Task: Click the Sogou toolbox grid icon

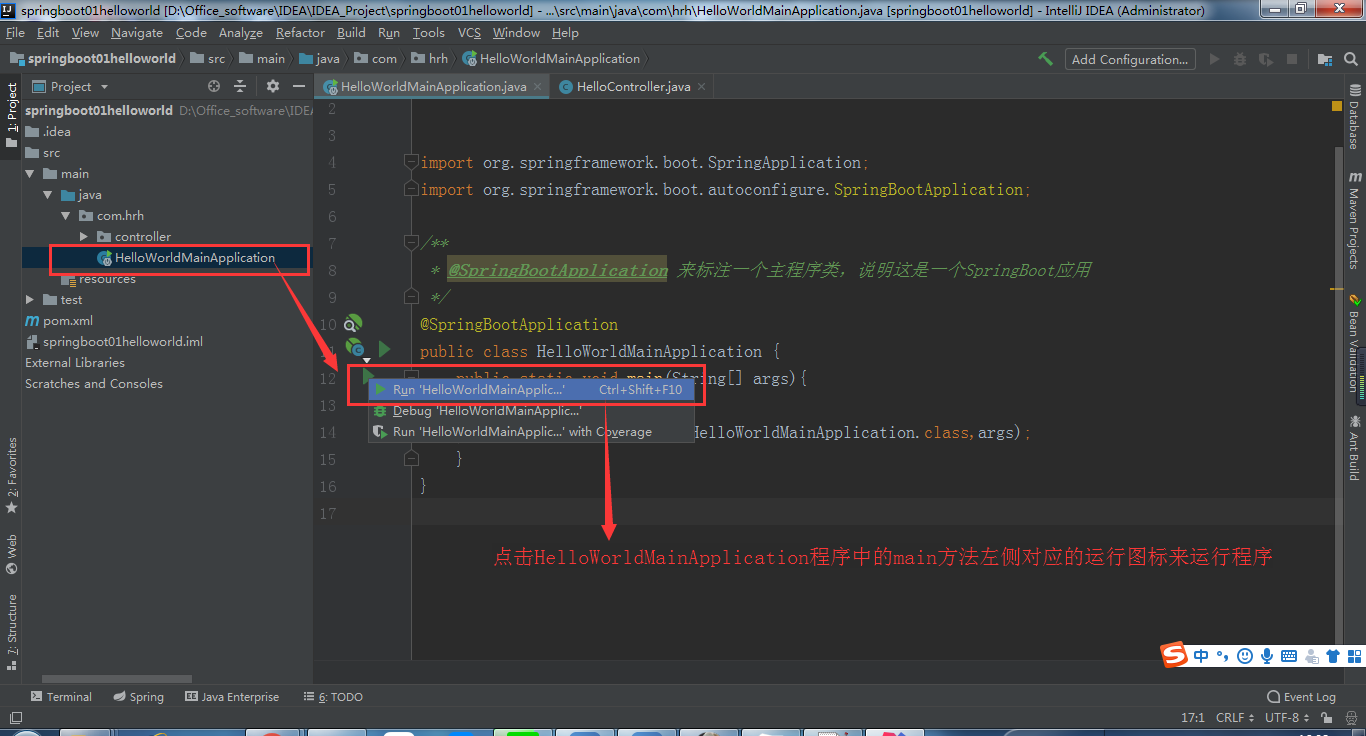Action: point(1354,656)
